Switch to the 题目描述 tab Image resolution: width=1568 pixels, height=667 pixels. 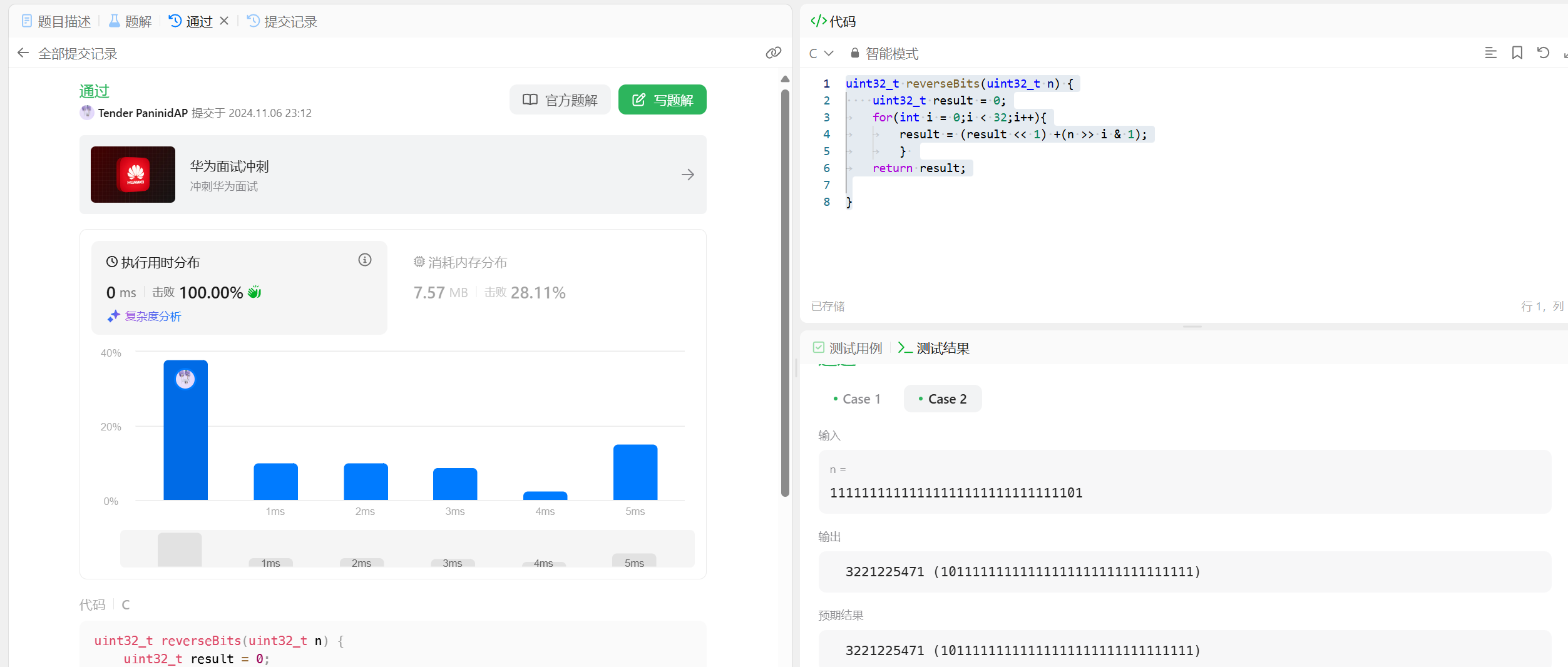pos(56,22)
